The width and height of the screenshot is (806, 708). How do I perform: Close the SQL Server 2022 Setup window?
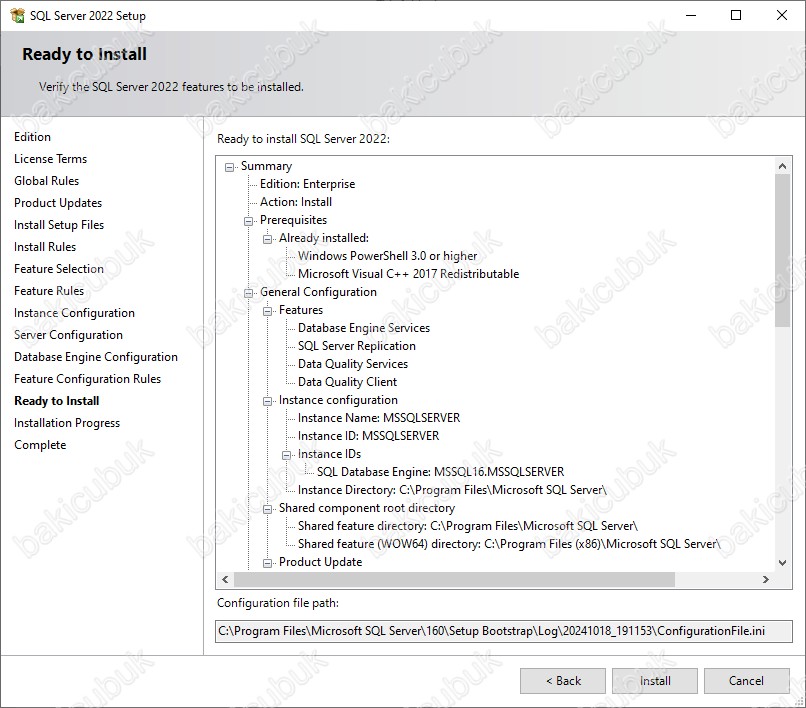pyautogui.click(x=782, y=15)
